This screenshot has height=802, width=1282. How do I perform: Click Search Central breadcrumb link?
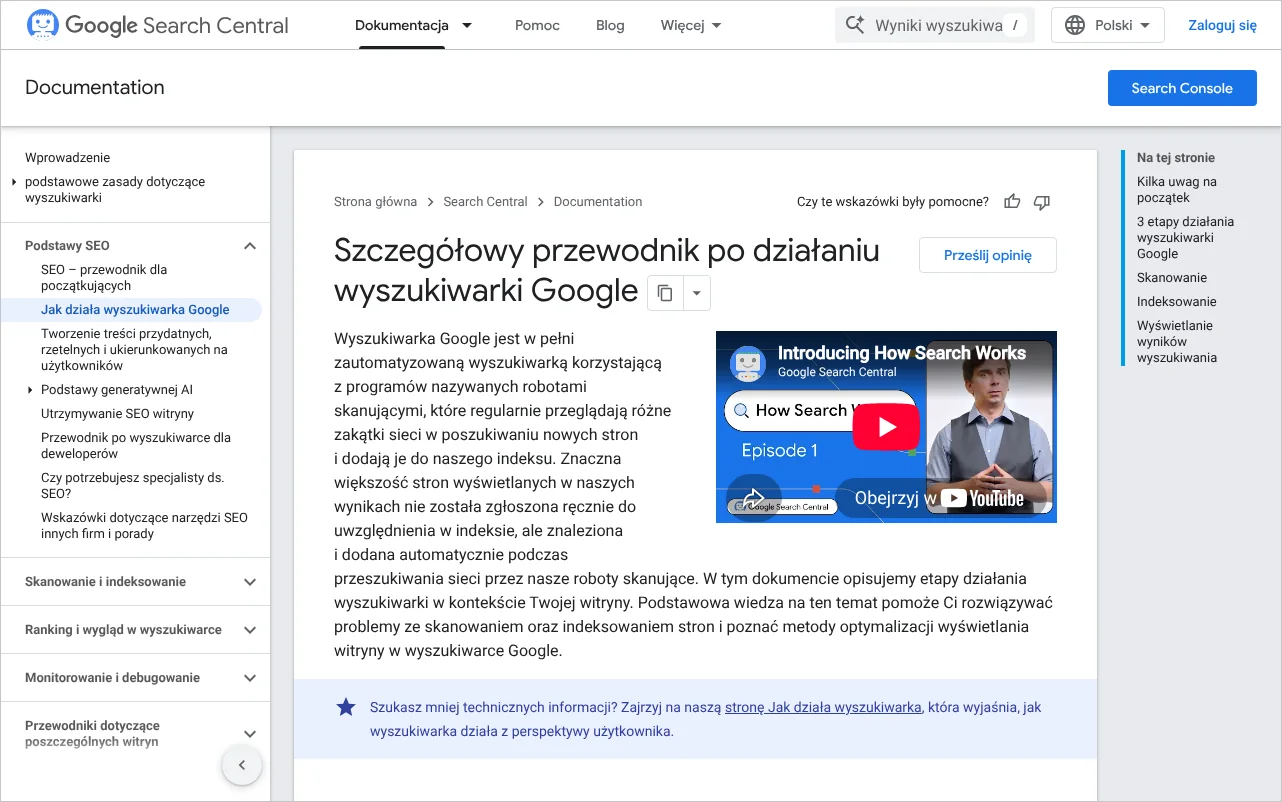click(485, 202)
